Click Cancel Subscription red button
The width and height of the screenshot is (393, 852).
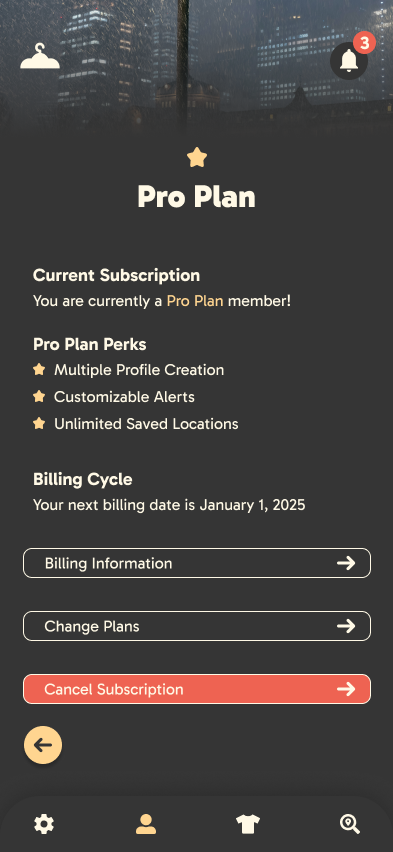pyautogui.click(x=197, y=689)
